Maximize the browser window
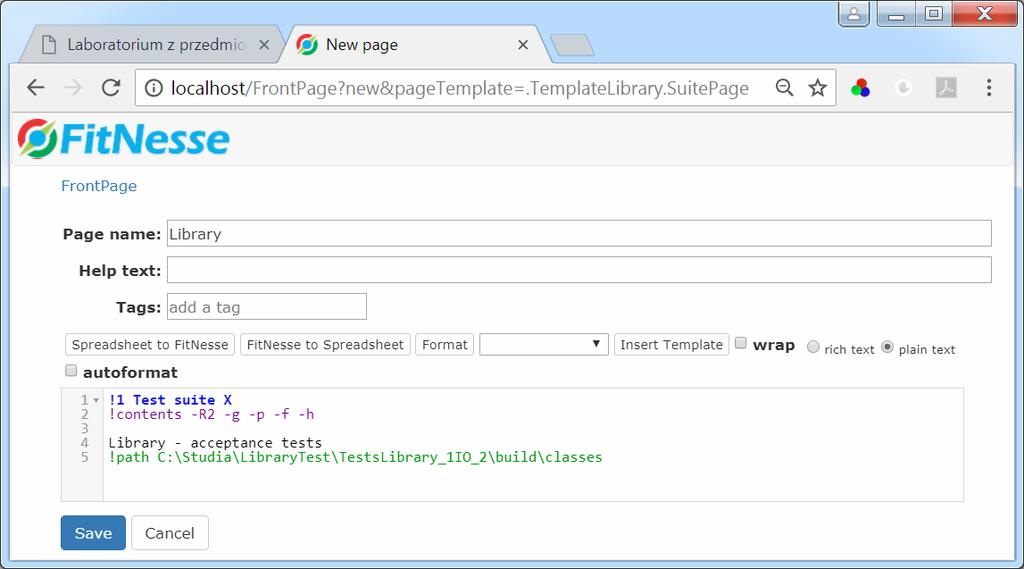 click(933, 14)
